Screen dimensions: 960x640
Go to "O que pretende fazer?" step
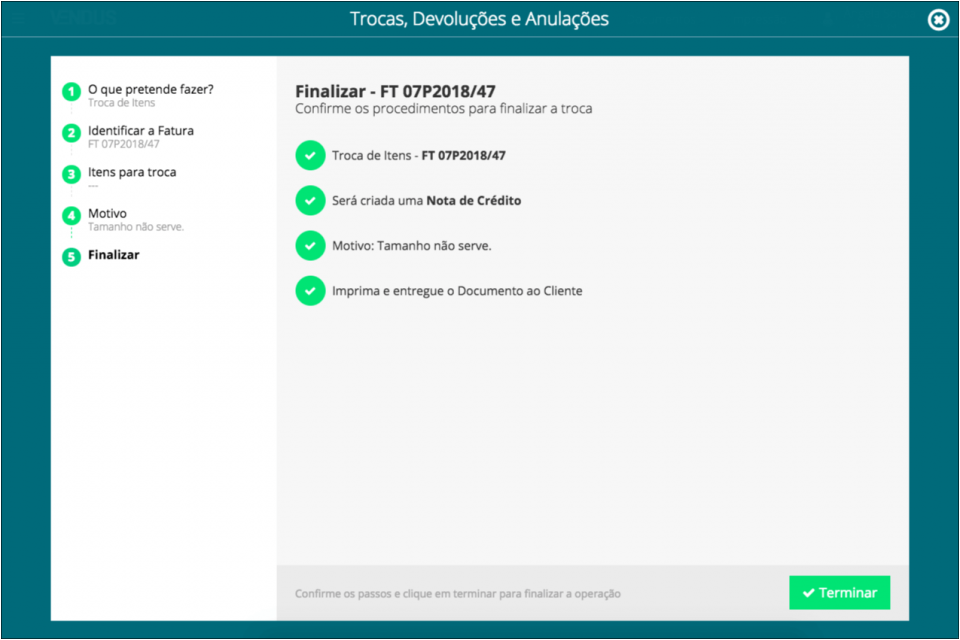click(150, 89)
